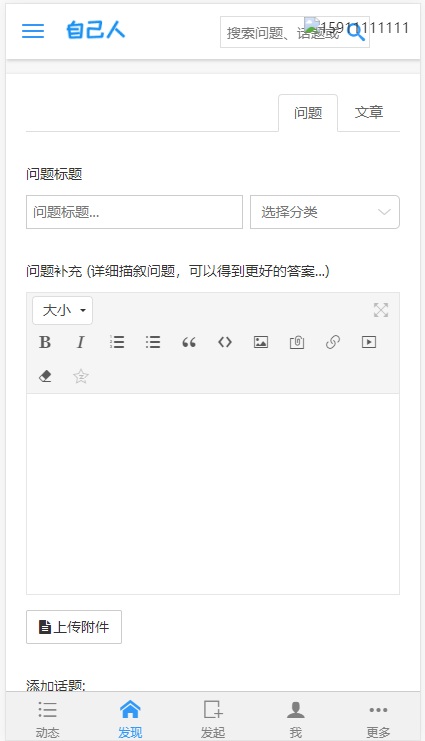Viewport: 425px width, 741px height.
Task: Insert an image in editor
Action: 261,342
